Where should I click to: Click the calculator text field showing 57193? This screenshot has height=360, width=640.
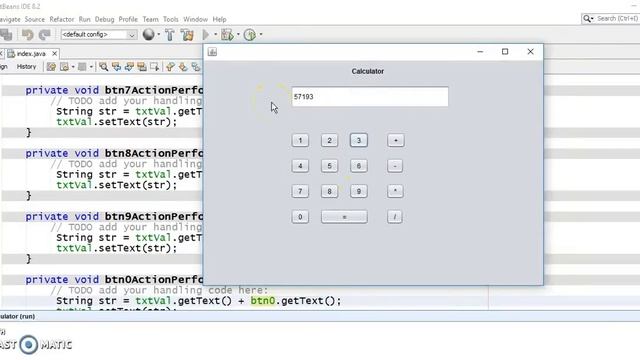370,97
